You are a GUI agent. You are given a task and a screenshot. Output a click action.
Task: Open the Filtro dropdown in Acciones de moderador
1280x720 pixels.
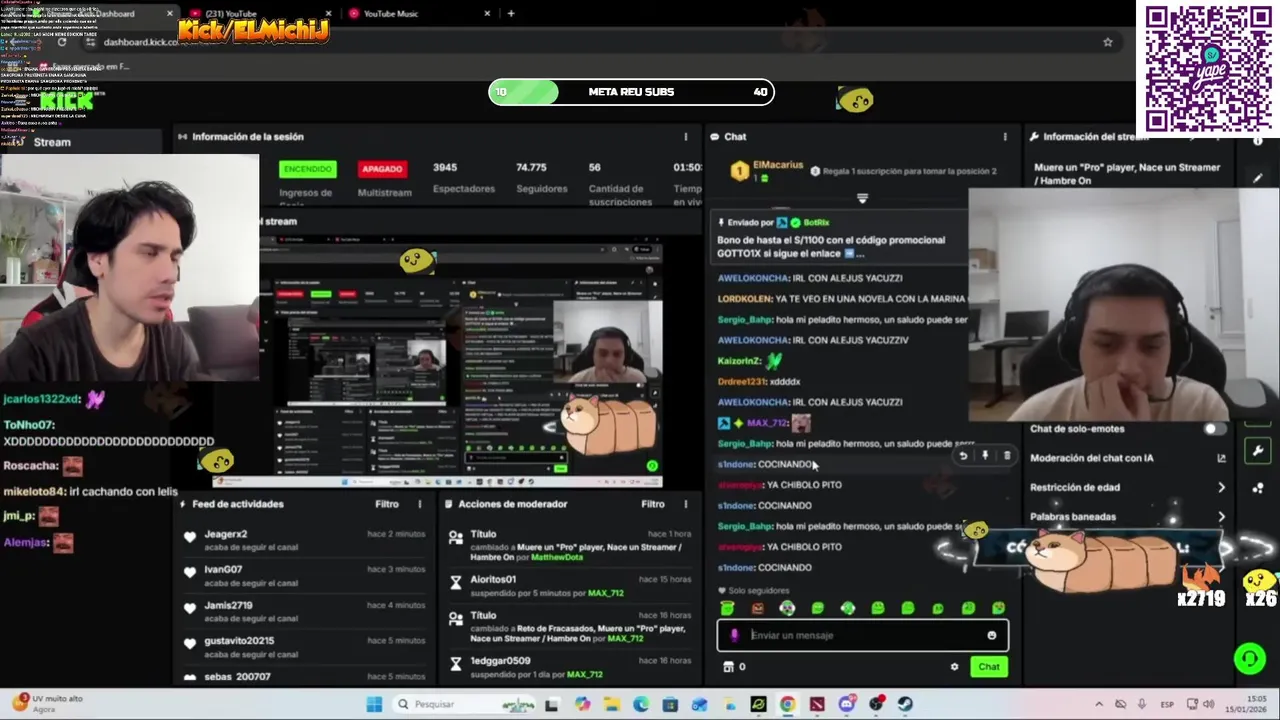click(x=653, y=504)
